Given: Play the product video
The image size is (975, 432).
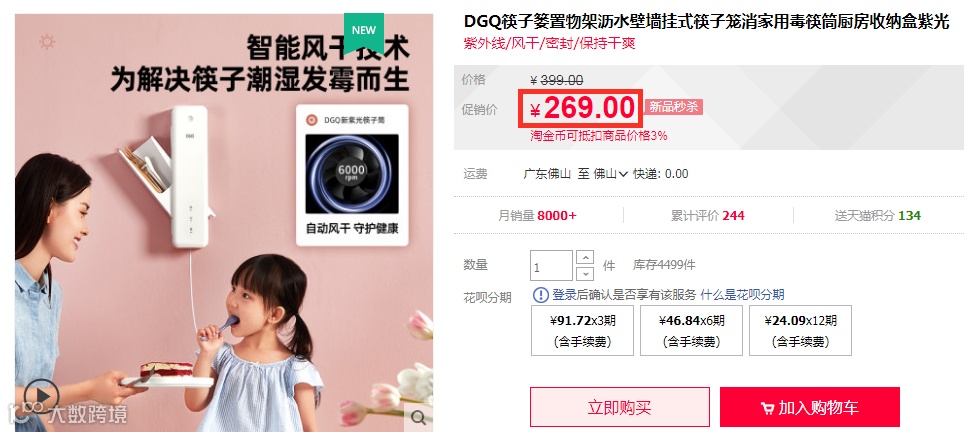Looking at the screenshot, I should point(42,395).
